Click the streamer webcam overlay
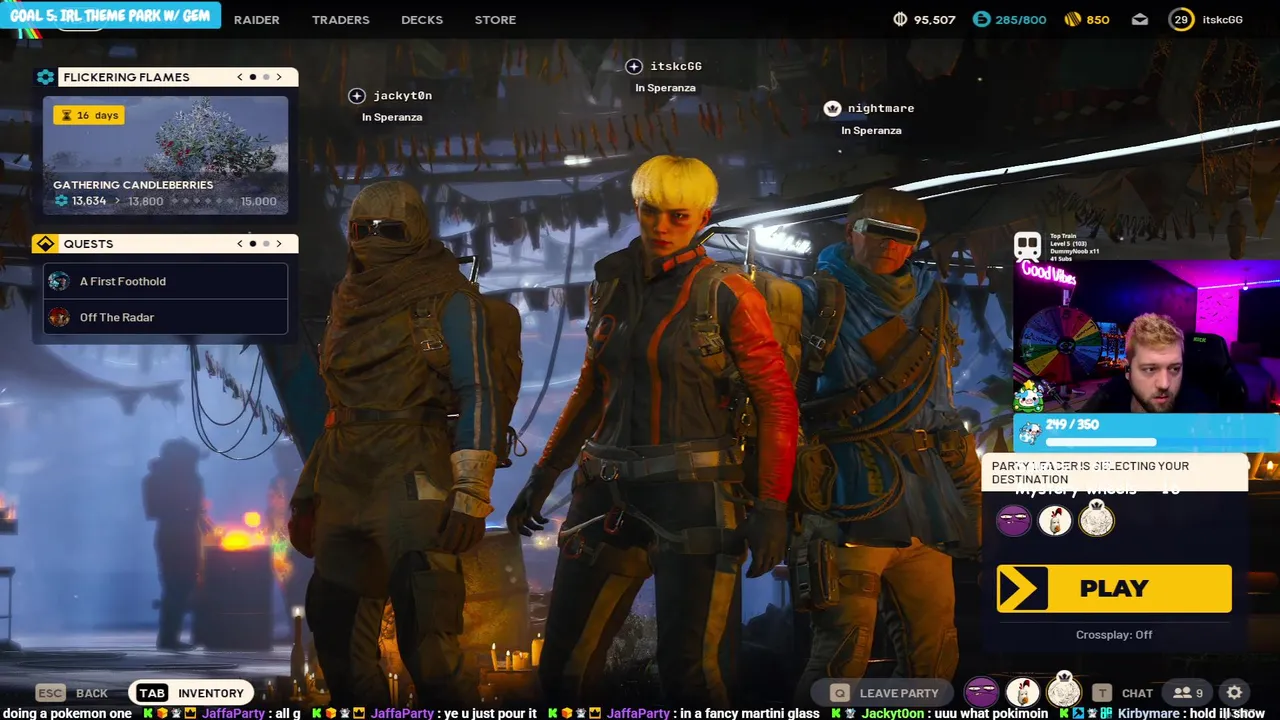Image resolution: width=1280 pixels, height=720 pixels. 1146,337
